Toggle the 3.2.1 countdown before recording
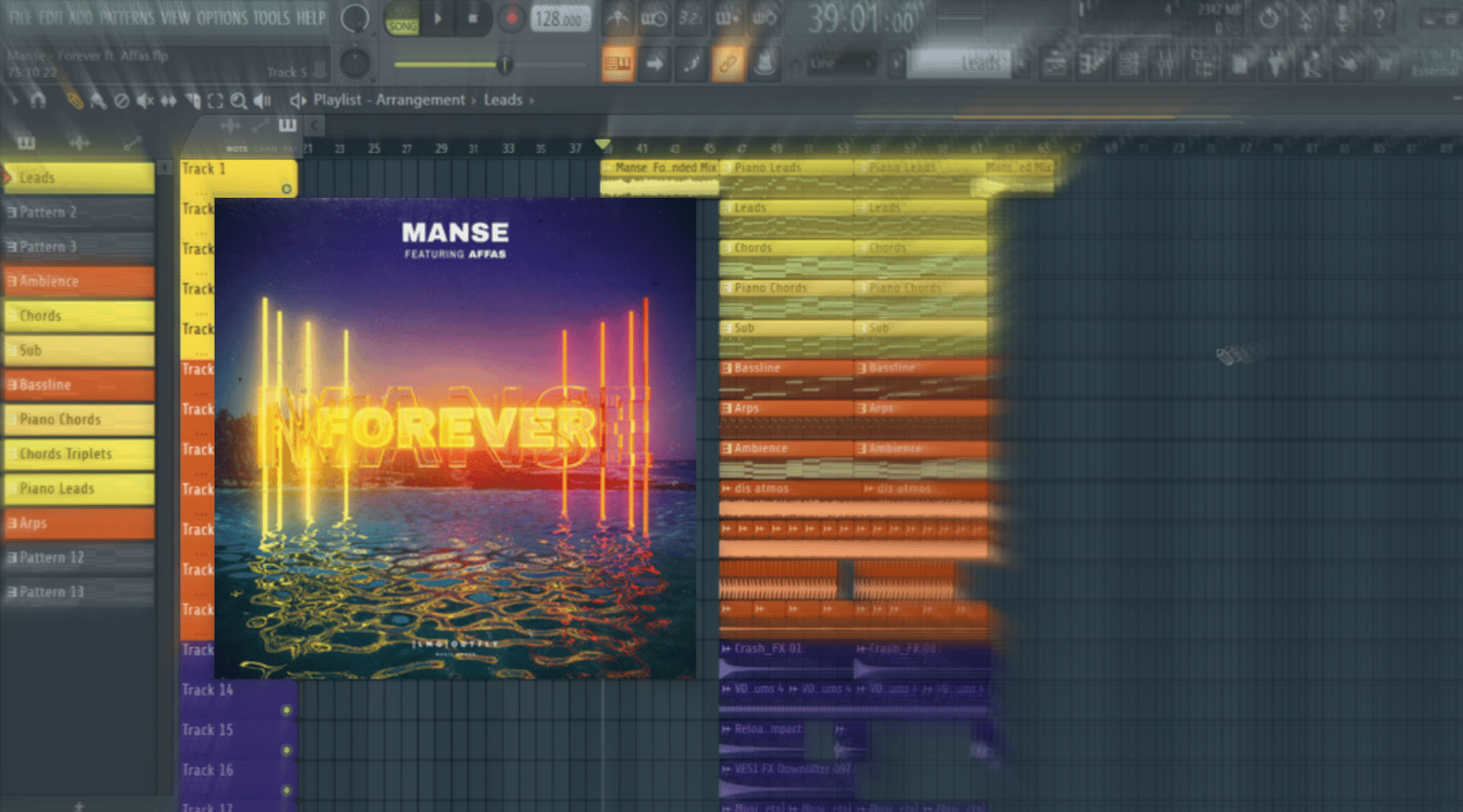The image size is (1463, 812). point(691,18)
